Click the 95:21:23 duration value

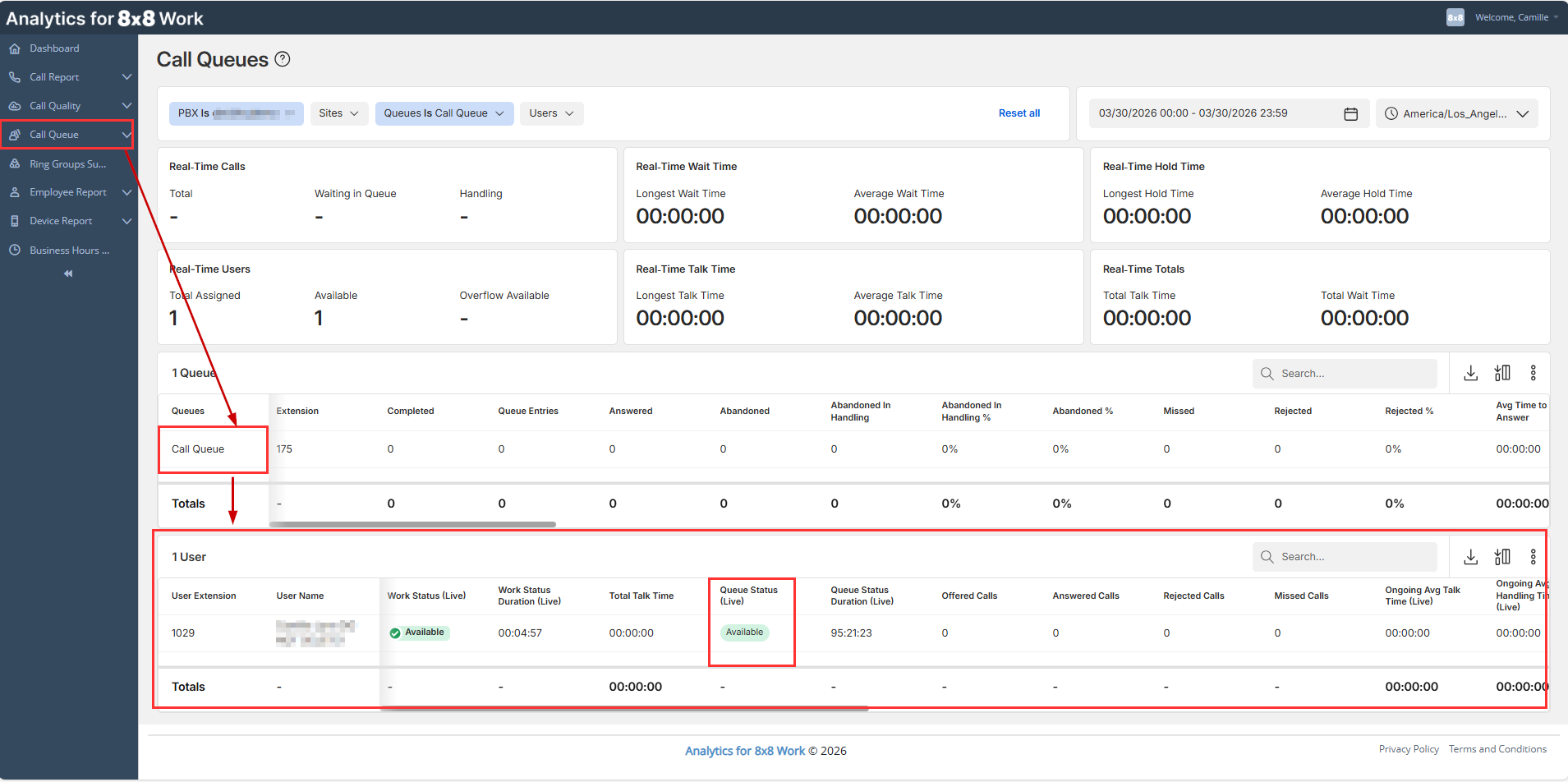(x=851, y=633)
